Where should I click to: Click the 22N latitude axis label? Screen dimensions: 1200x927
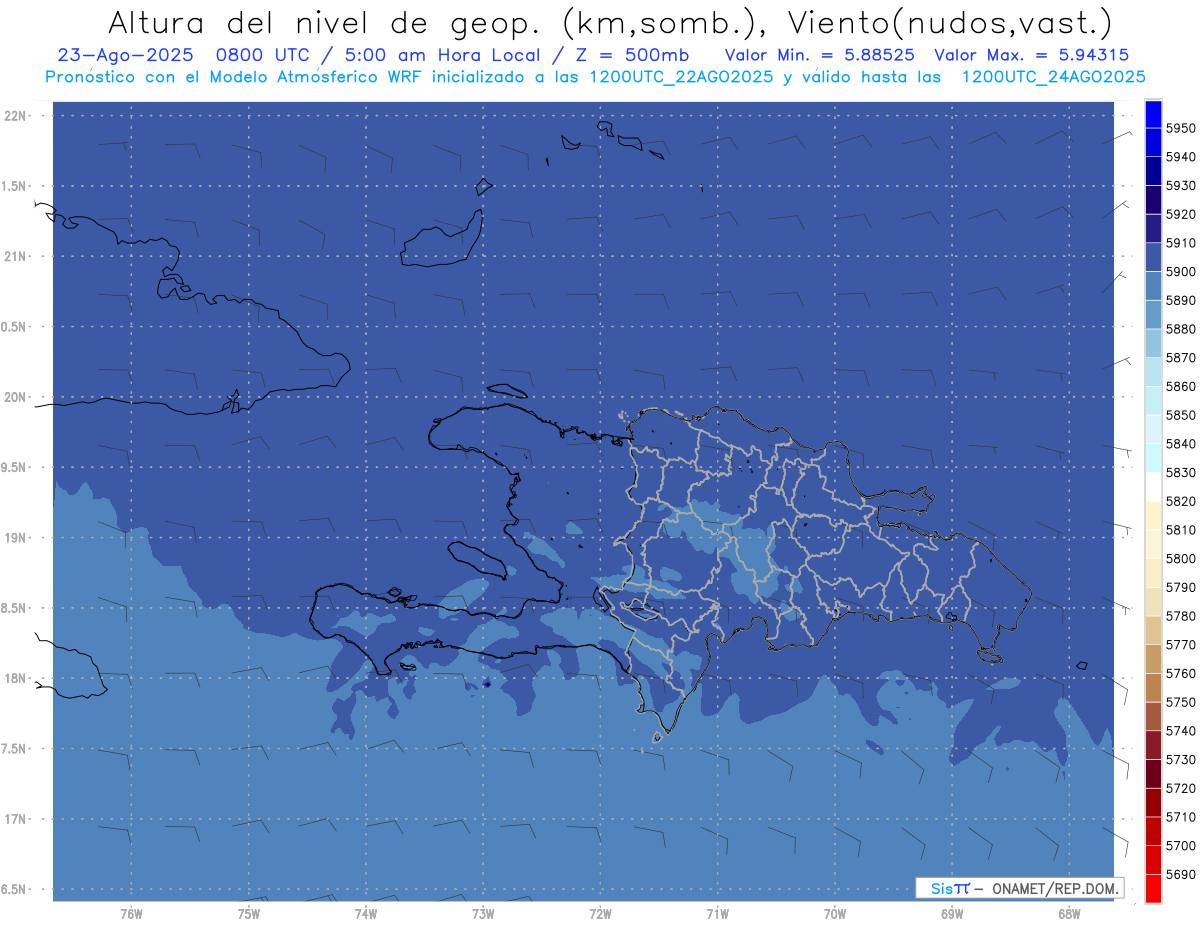[17, 116]
